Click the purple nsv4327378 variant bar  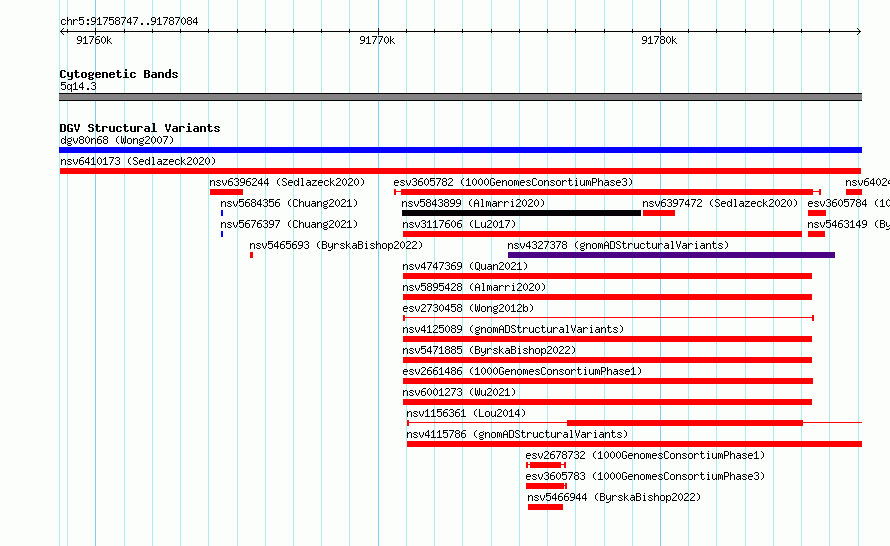[x=671, y=255]
